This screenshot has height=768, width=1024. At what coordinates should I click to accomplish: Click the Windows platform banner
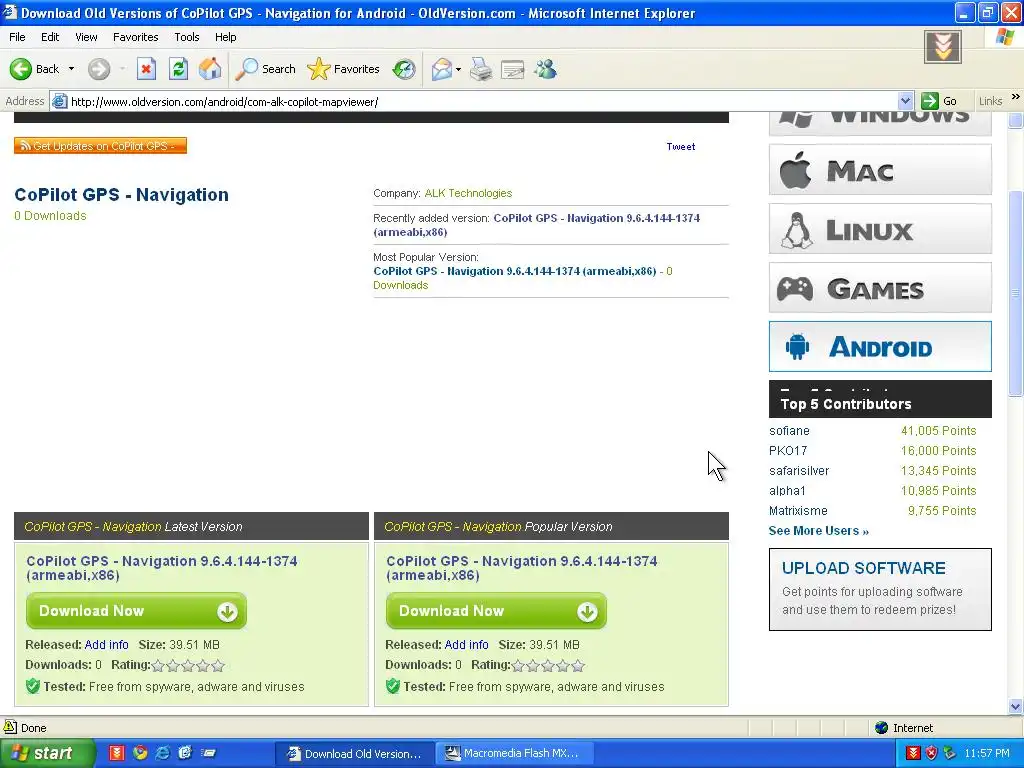pyautogui.click(x=880, y=123)
